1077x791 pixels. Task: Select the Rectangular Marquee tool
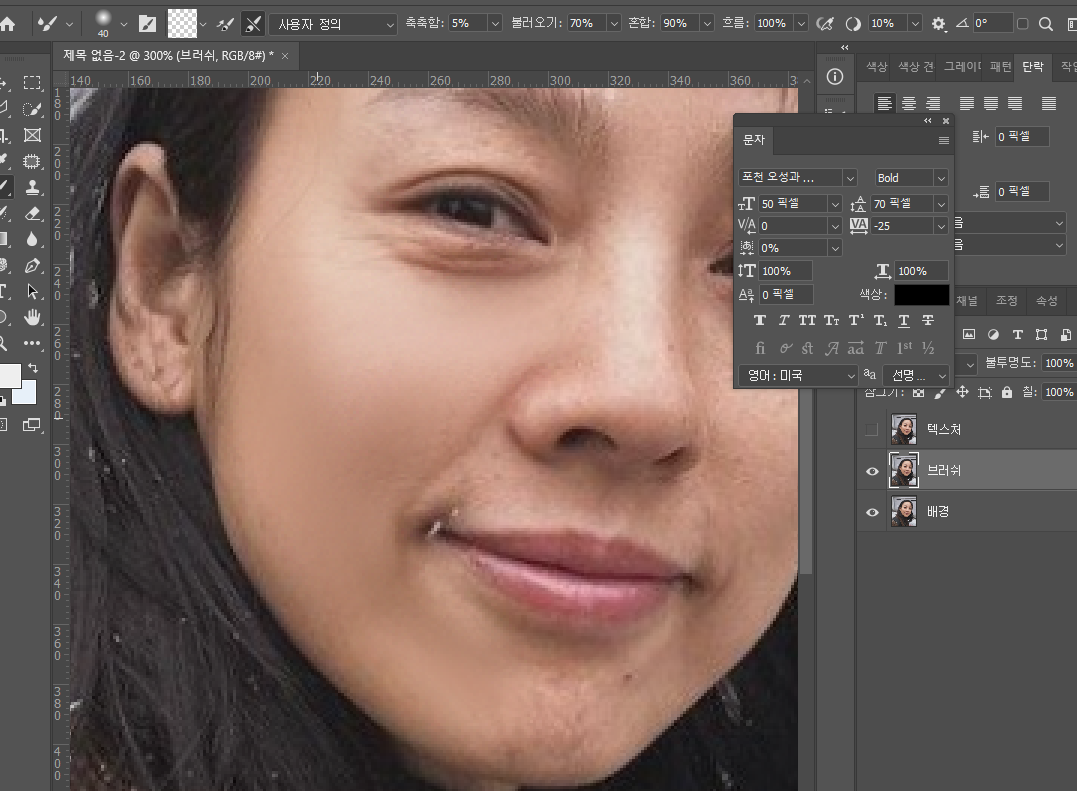(32, 83)
